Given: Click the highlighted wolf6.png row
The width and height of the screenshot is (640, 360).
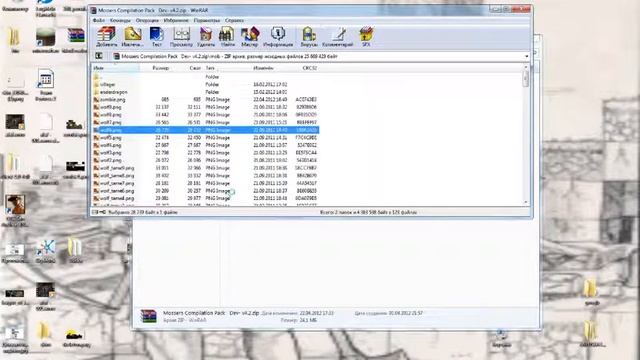Looking at the screenshot, I should coord(205,130).
